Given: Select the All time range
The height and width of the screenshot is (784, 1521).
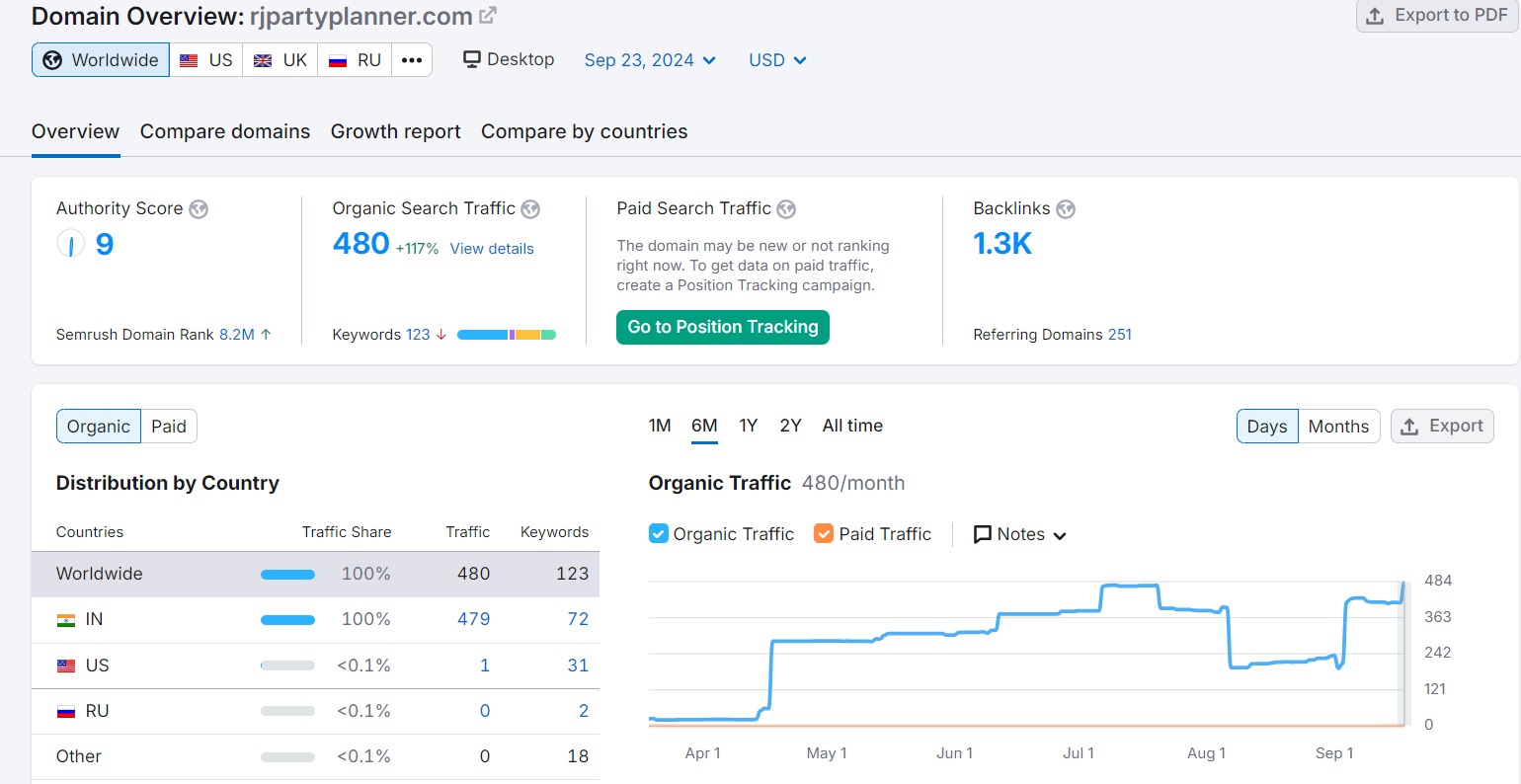Looking at the screenshot, I should pyautogui.click(x=852, y=426).
